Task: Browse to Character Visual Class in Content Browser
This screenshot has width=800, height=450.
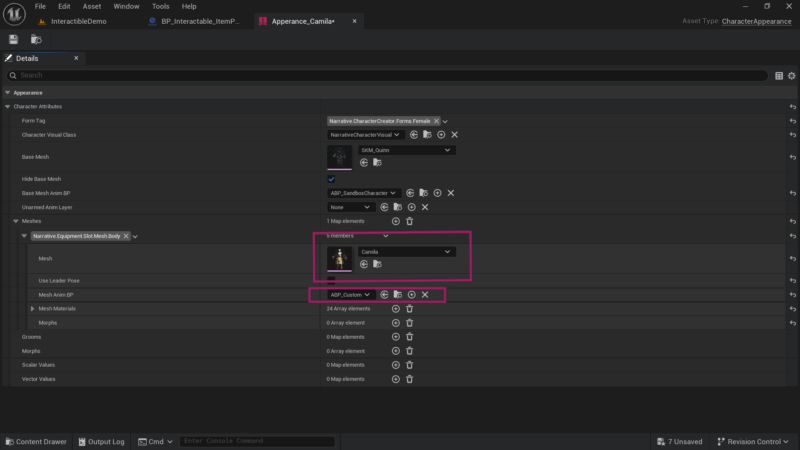Action: (x=427, y=135)
